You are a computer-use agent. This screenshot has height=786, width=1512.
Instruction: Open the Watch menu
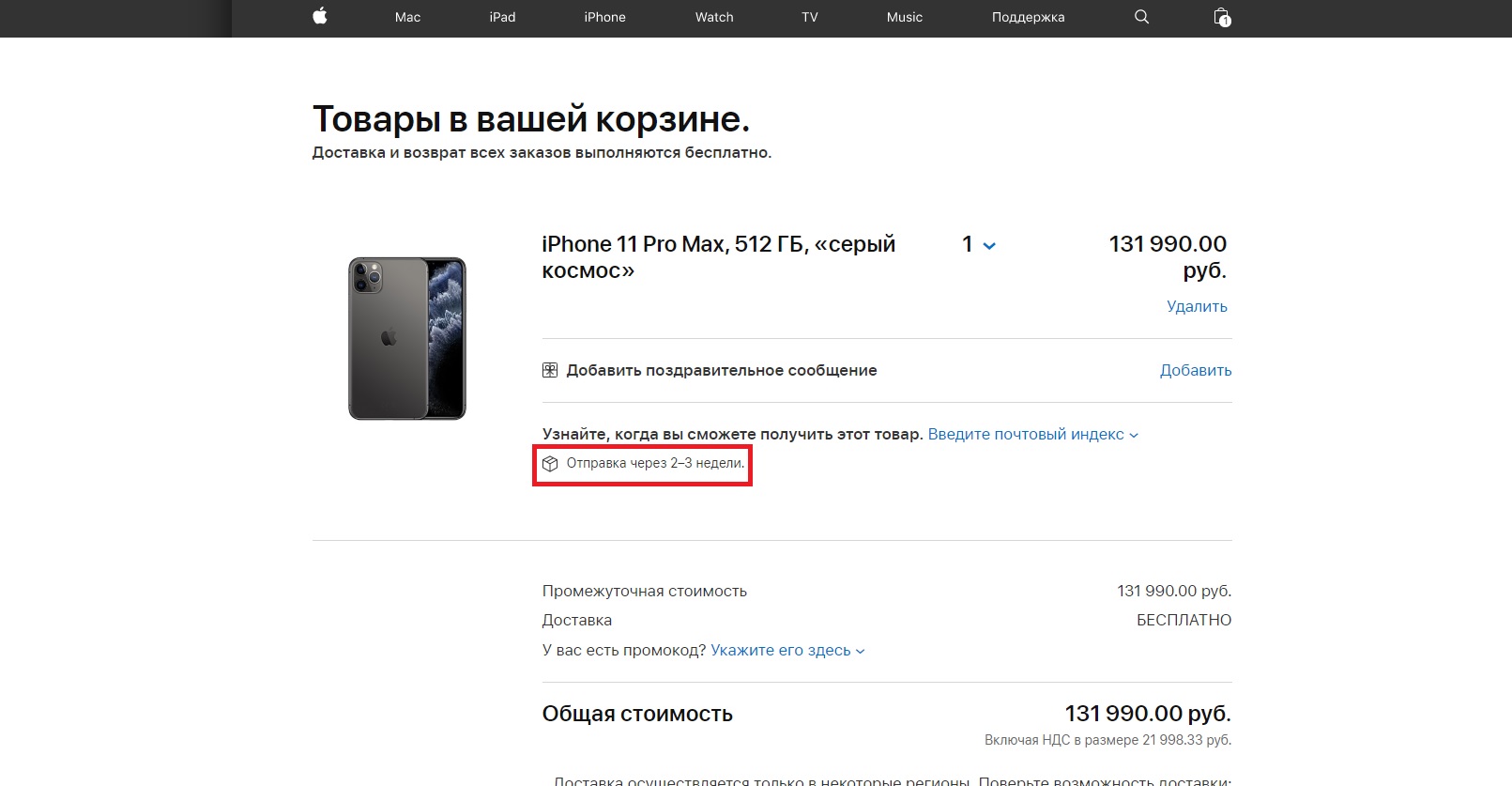[714, 17]
